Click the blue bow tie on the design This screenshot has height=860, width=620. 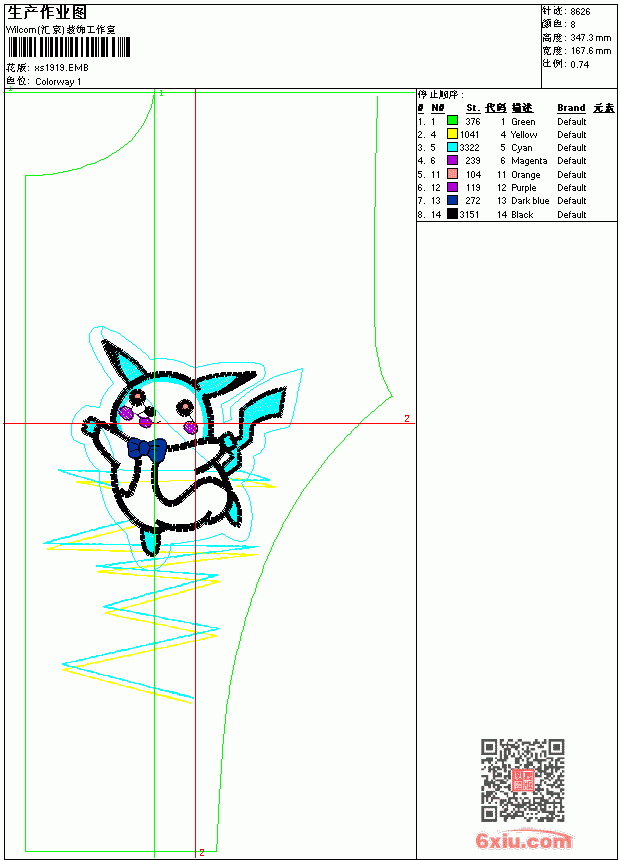147,449
